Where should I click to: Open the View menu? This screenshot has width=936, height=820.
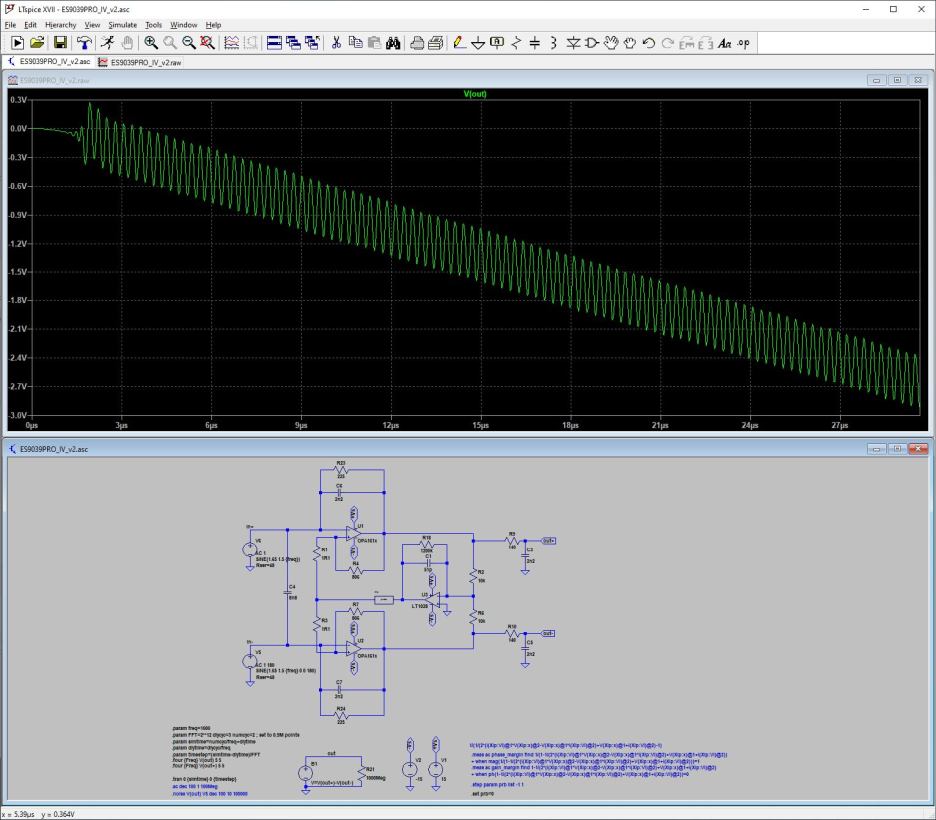coord(92,25)
